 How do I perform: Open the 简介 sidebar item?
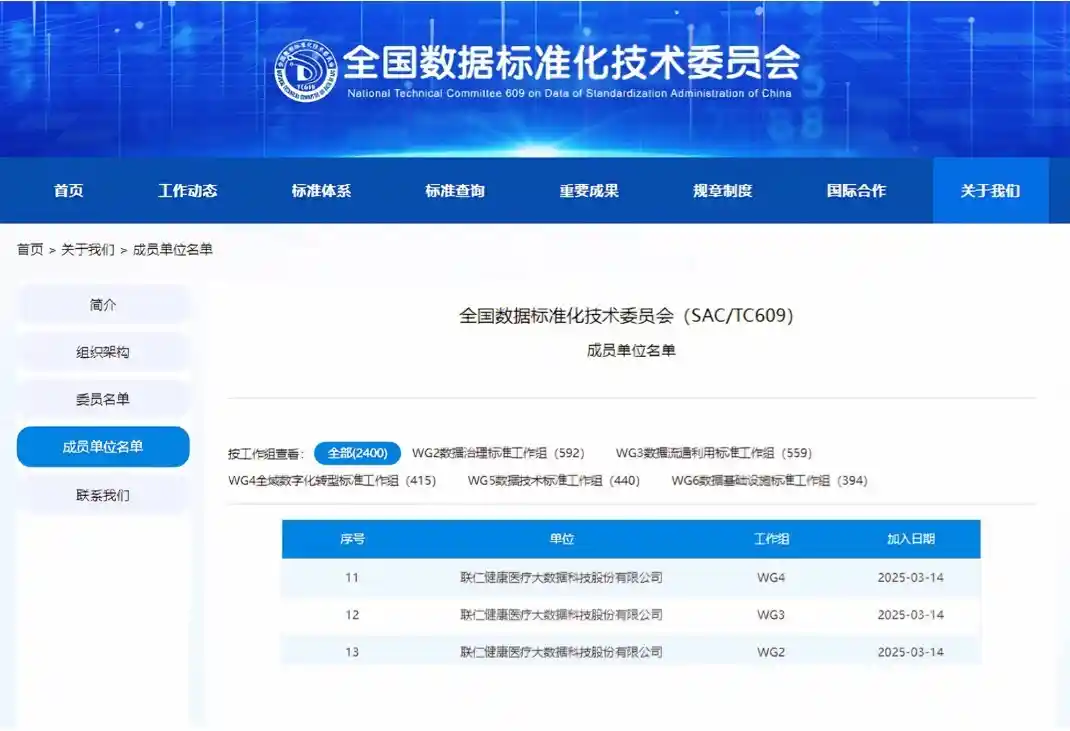pos(103,304)
